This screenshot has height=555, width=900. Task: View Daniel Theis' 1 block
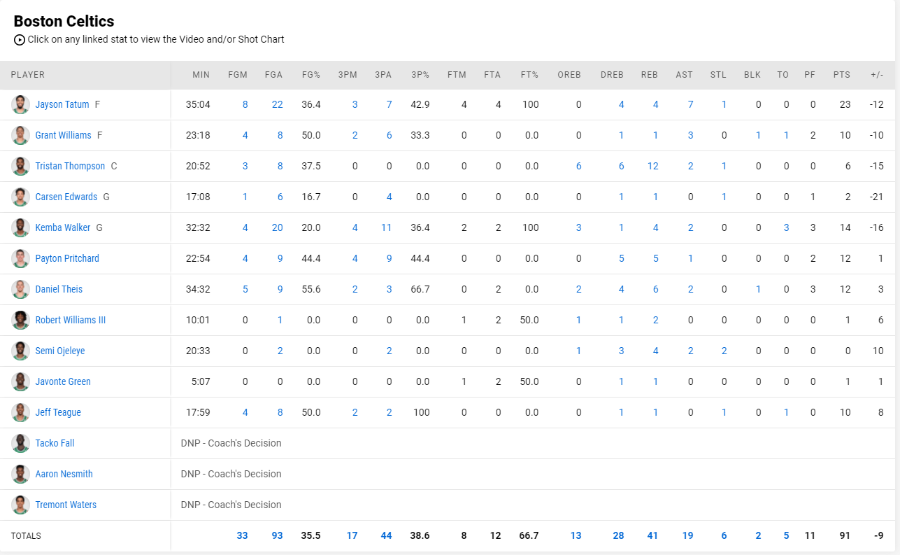click(x=758, y=289)
